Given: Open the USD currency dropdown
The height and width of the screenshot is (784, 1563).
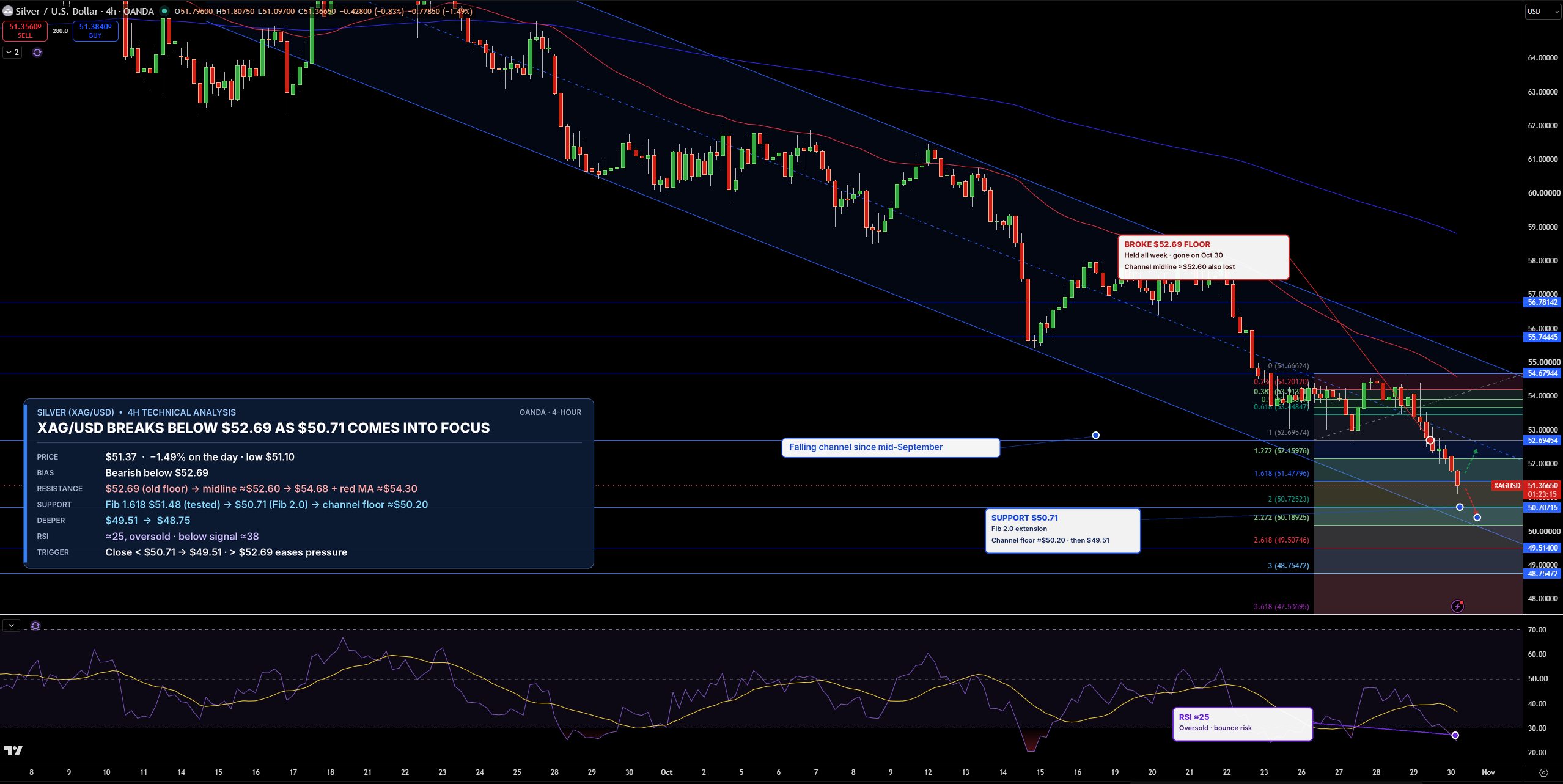Looking at the screenshot, I should [x=1543, y=11].
